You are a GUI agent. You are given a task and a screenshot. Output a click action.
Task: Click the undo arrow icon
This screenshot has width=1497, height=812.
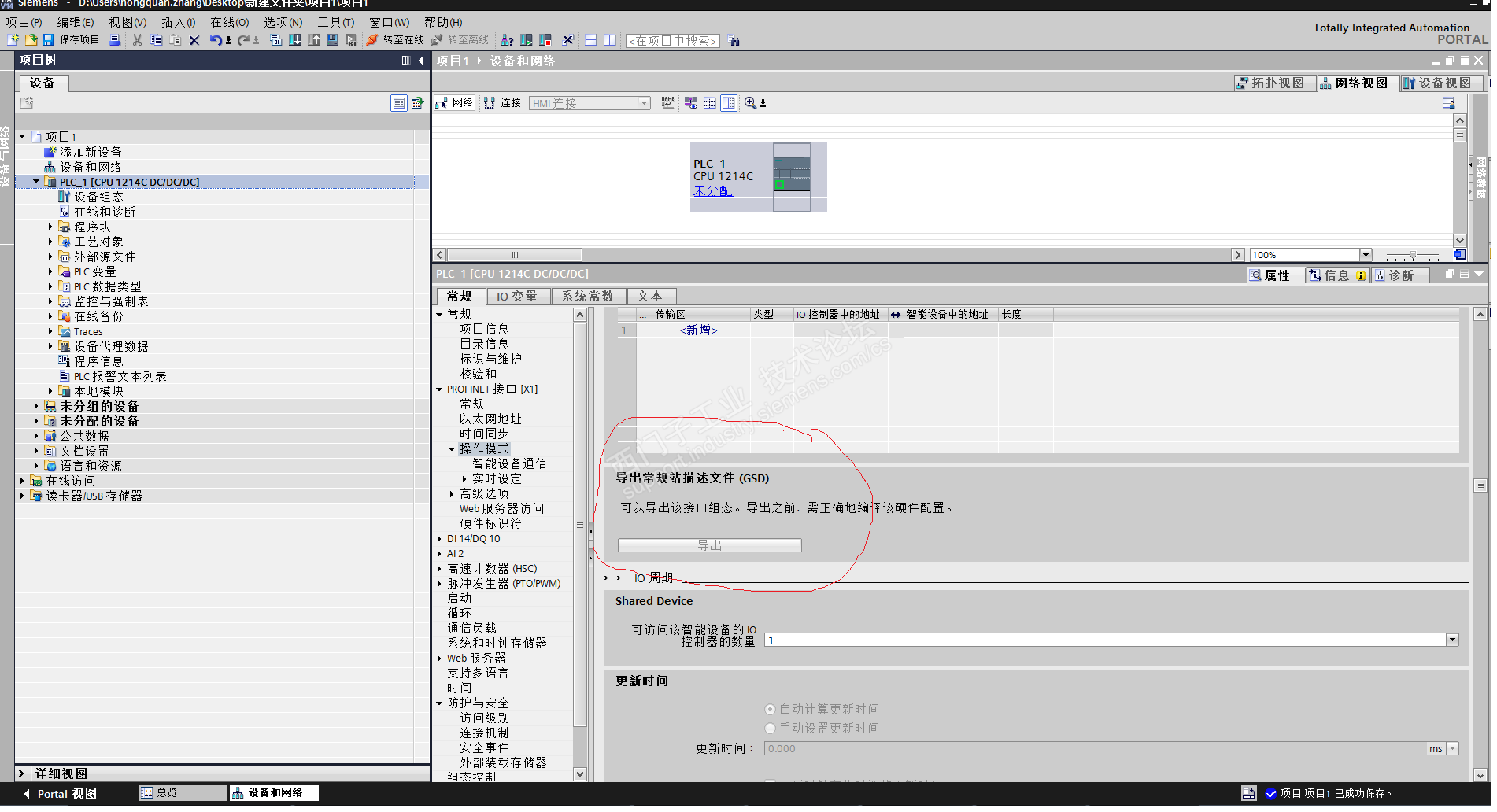(216, 40)
